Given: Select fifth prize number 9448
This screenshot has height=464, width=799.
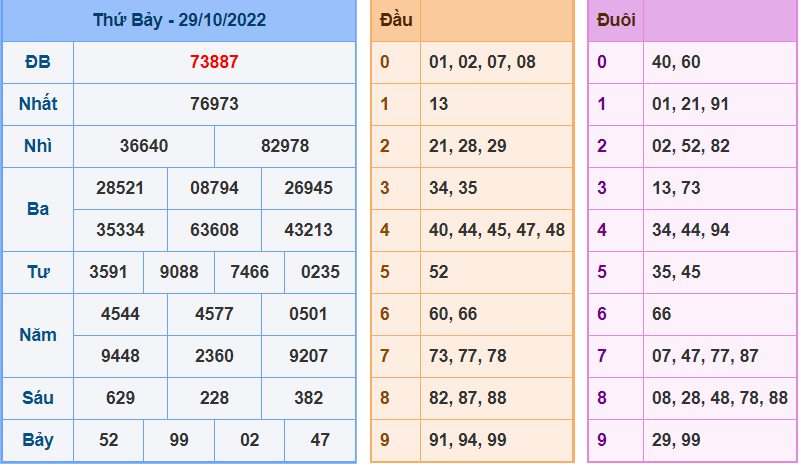Looking at the screenshot, I should pos(120,356).
